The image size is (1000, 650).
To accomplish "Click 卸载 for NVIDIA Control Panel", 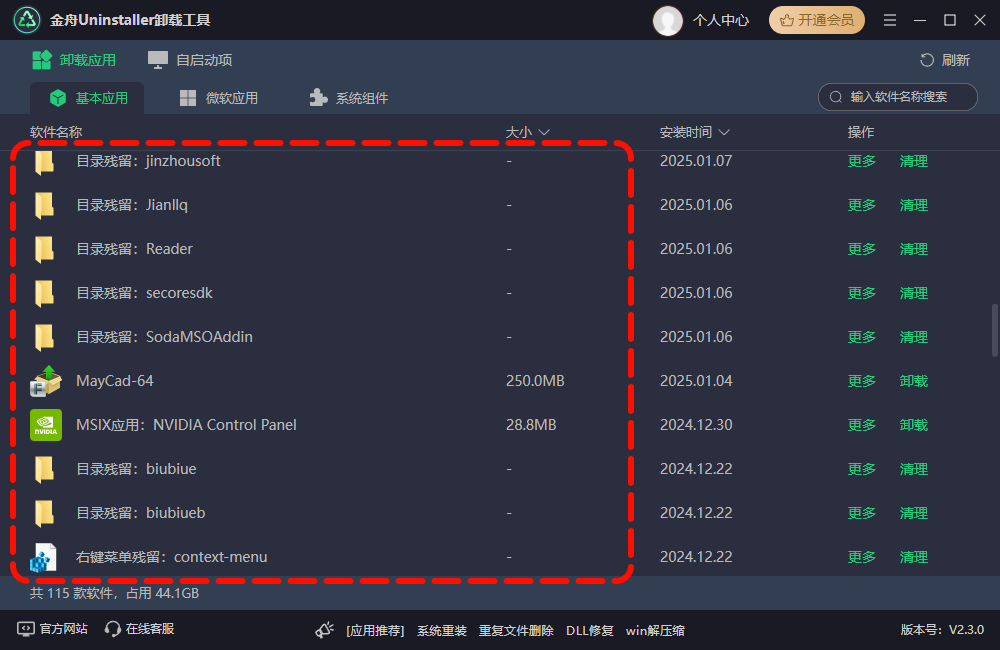I will tap(914, 425).
